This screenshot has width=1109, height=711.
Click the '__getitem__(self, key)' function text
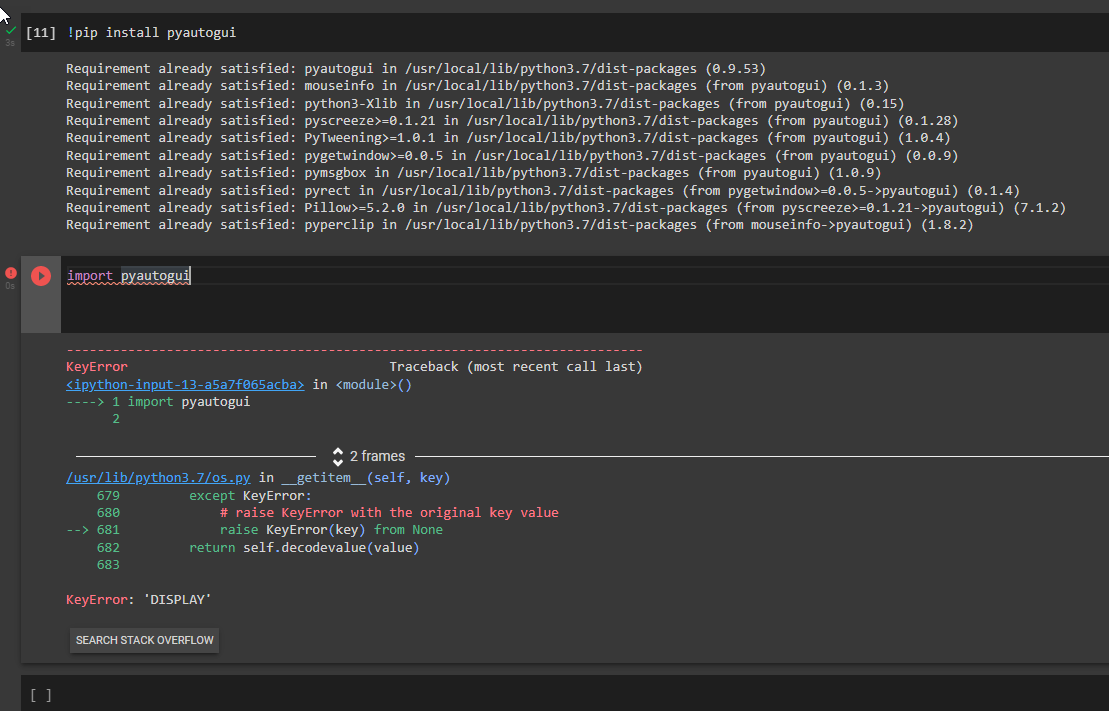pyautogui.click(x=366, y=478)
